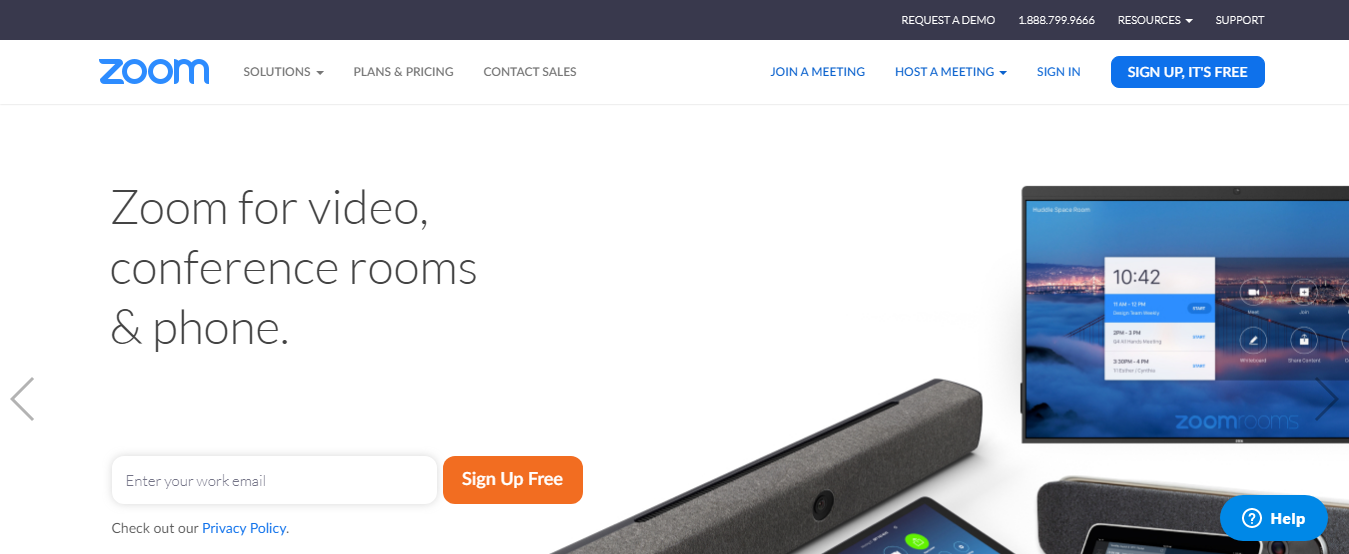This screenshot has height=554, width=1349.
Task: Open the Privacy Policy link
Action: point(245,528)
